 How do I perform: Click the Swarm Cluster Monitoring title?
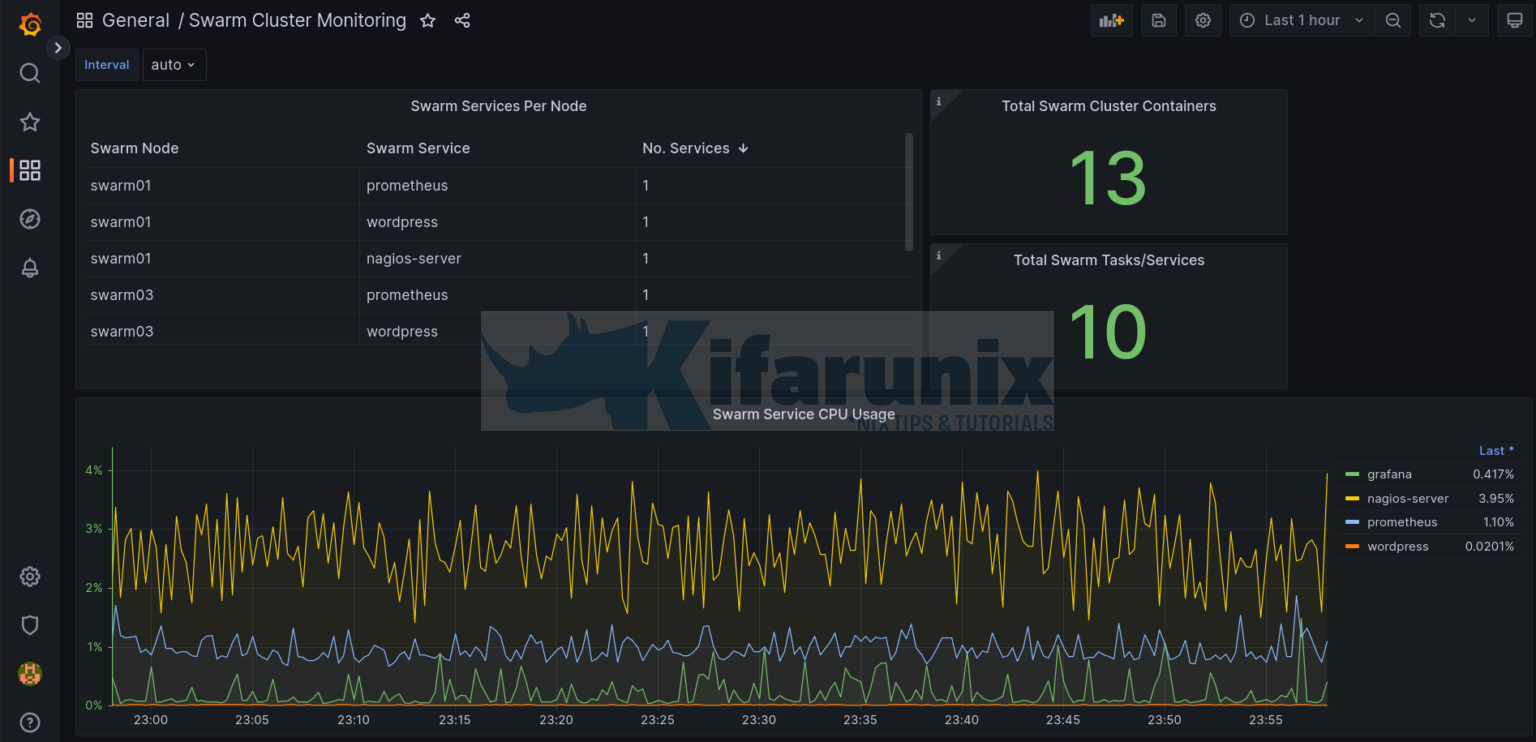pos(298,20)
